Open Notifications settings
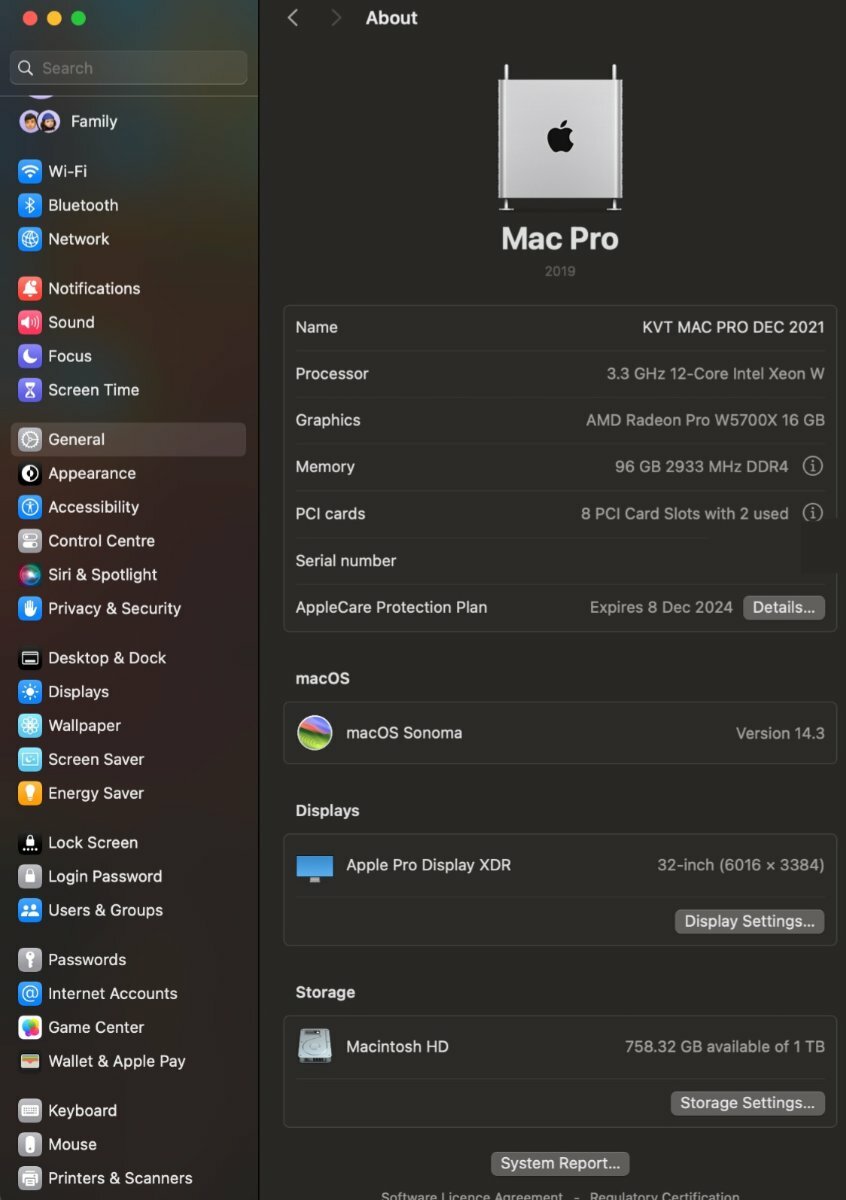846x1200 pixels. pos(128,288)
